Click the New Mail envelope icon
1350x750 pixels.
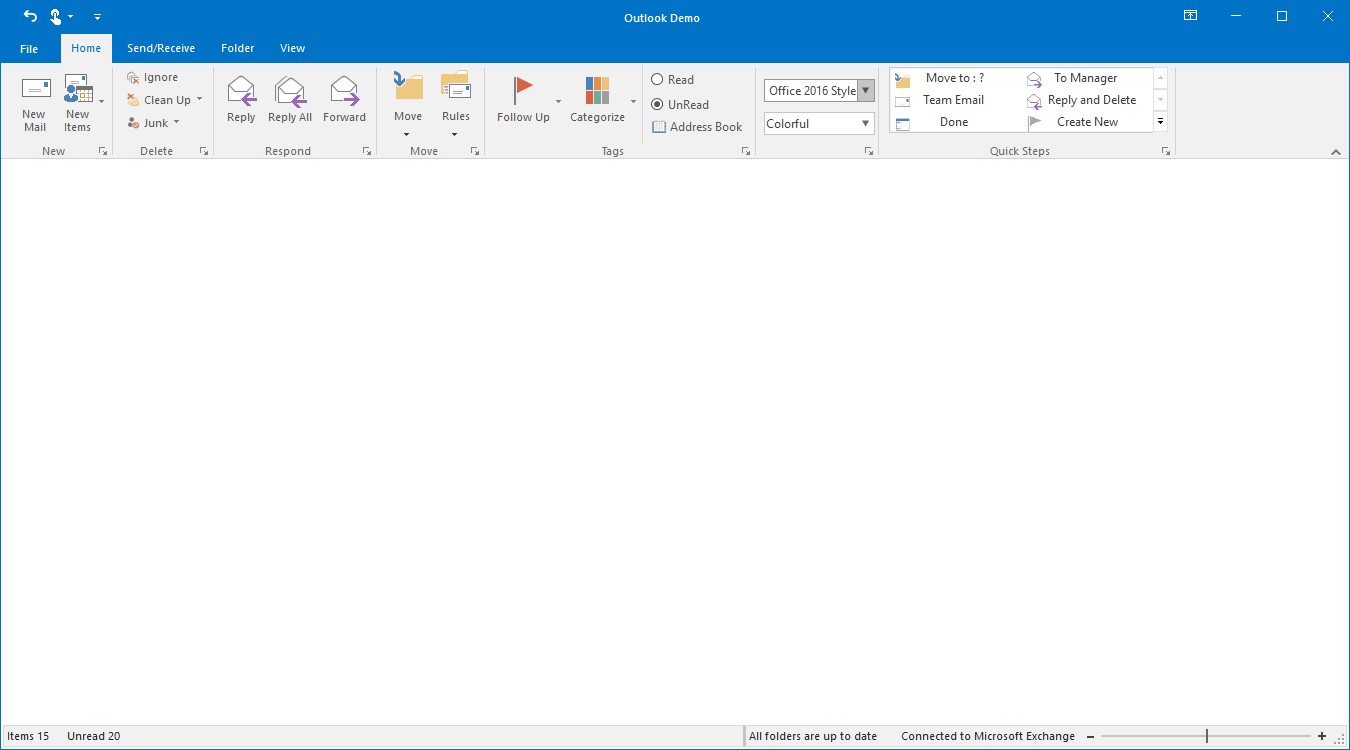[35, 89]
